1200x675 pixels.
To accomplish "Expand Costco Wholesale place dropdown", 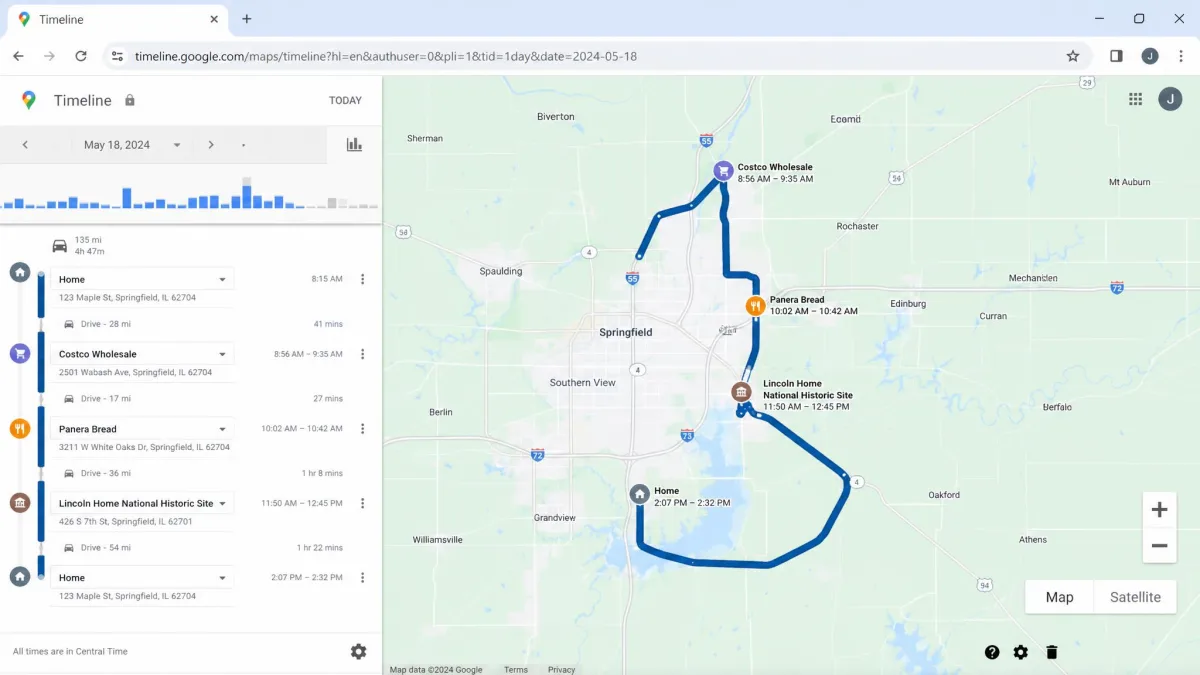I will pos(222,354).
